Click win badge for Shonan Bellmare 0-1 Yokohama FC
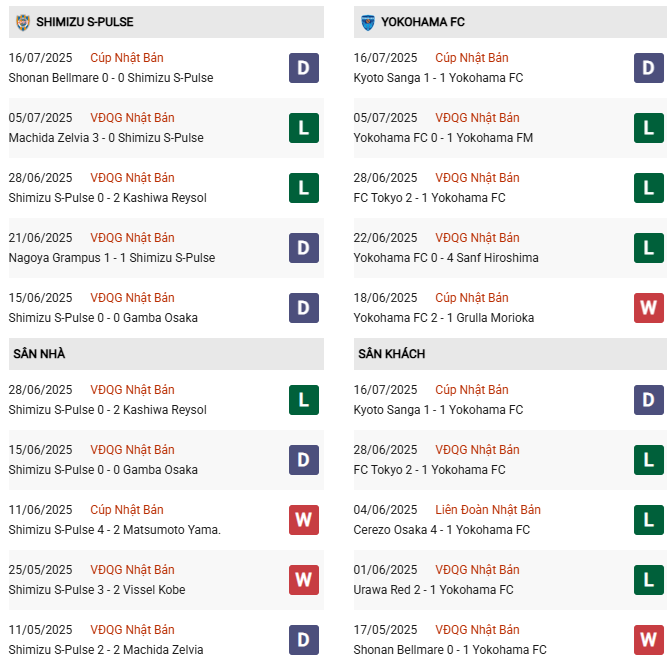This screenshot has height=667, width=667. [648, 640]
